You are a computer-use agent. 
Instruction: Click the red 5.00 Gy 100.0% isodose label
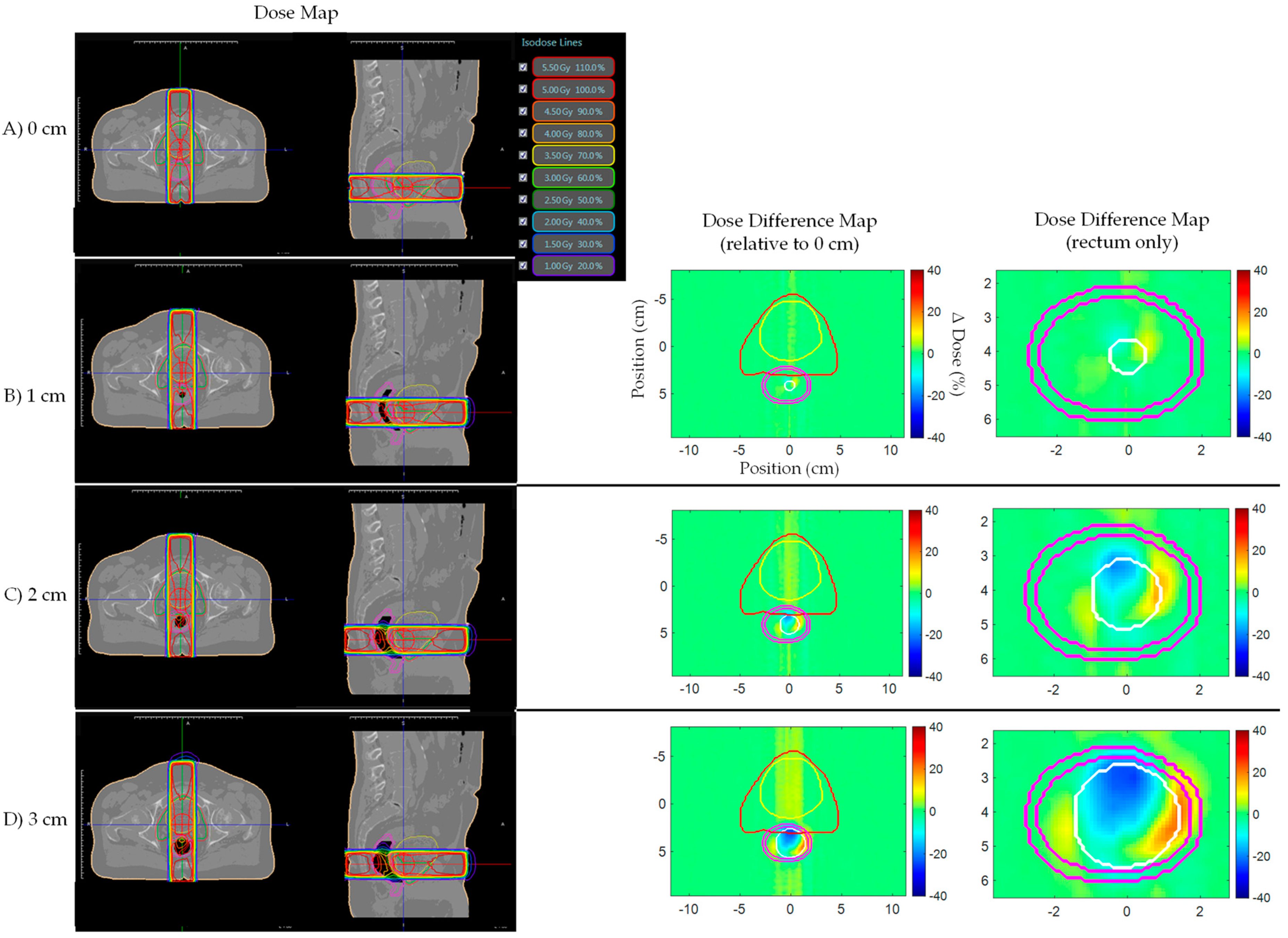[573, 90]
